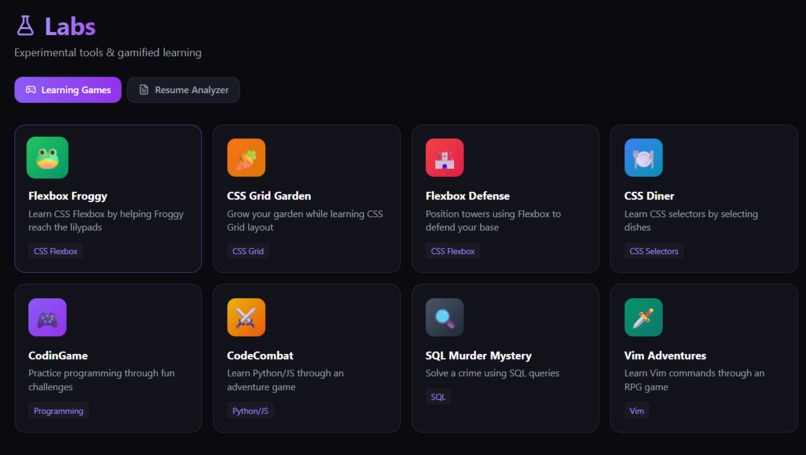
Task: Click the CSS Selectors tag
Action: (654, 251)
